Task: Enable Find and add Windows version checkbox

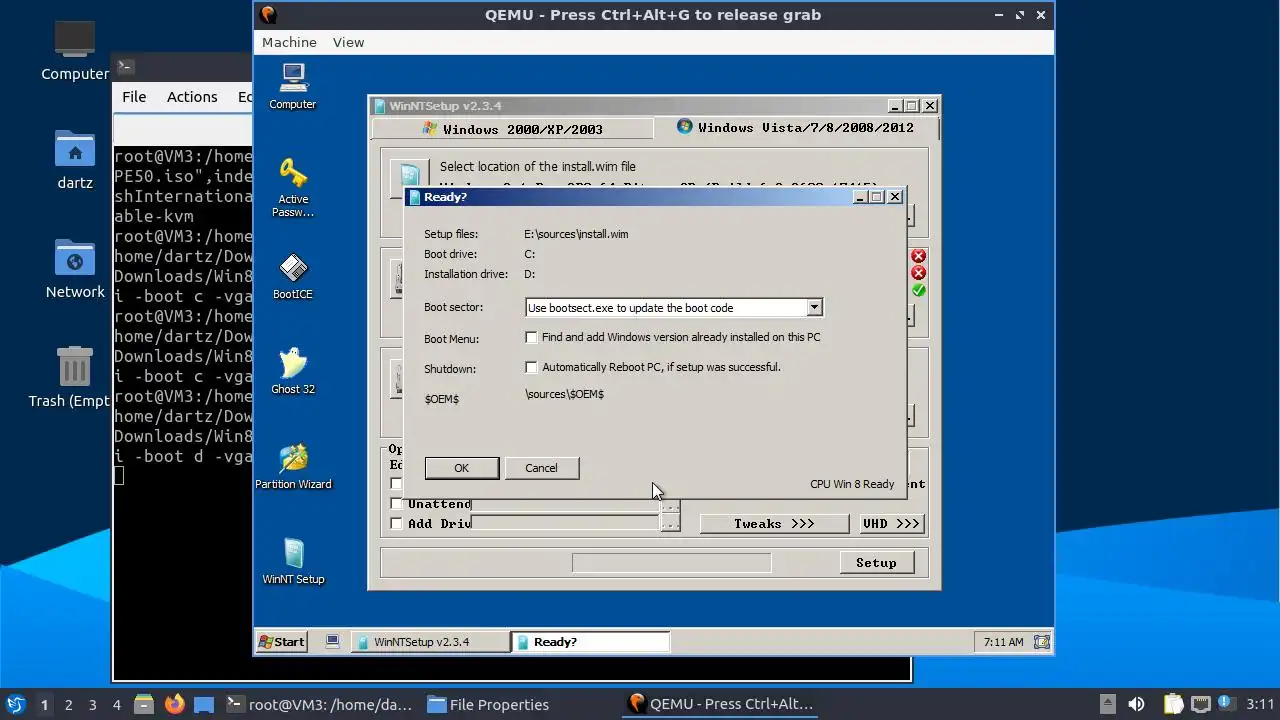Action: click(531, 337)
